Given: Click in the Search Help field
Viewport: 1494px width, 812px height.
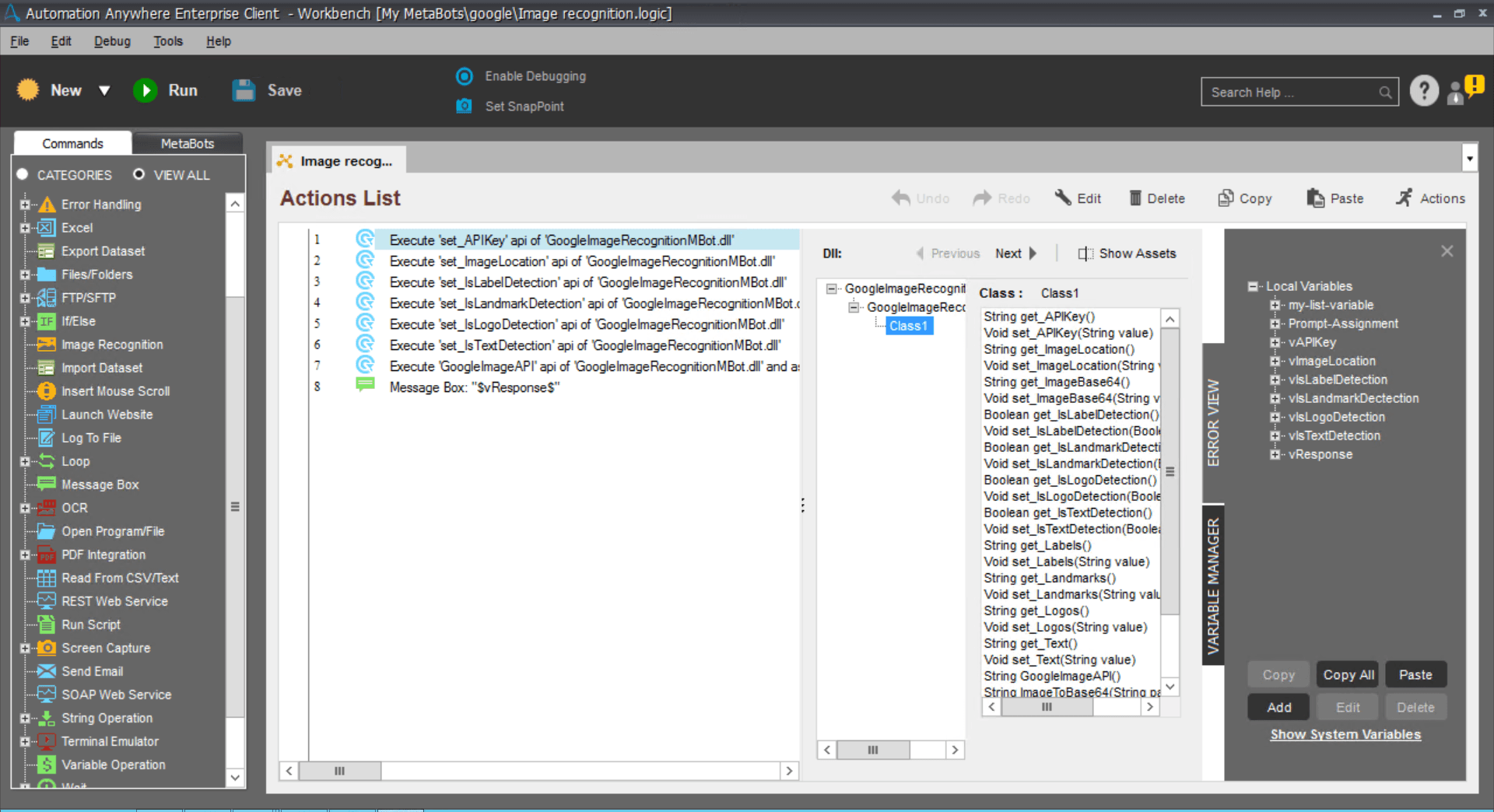Looking at the screenshot, I should 1291,92.
